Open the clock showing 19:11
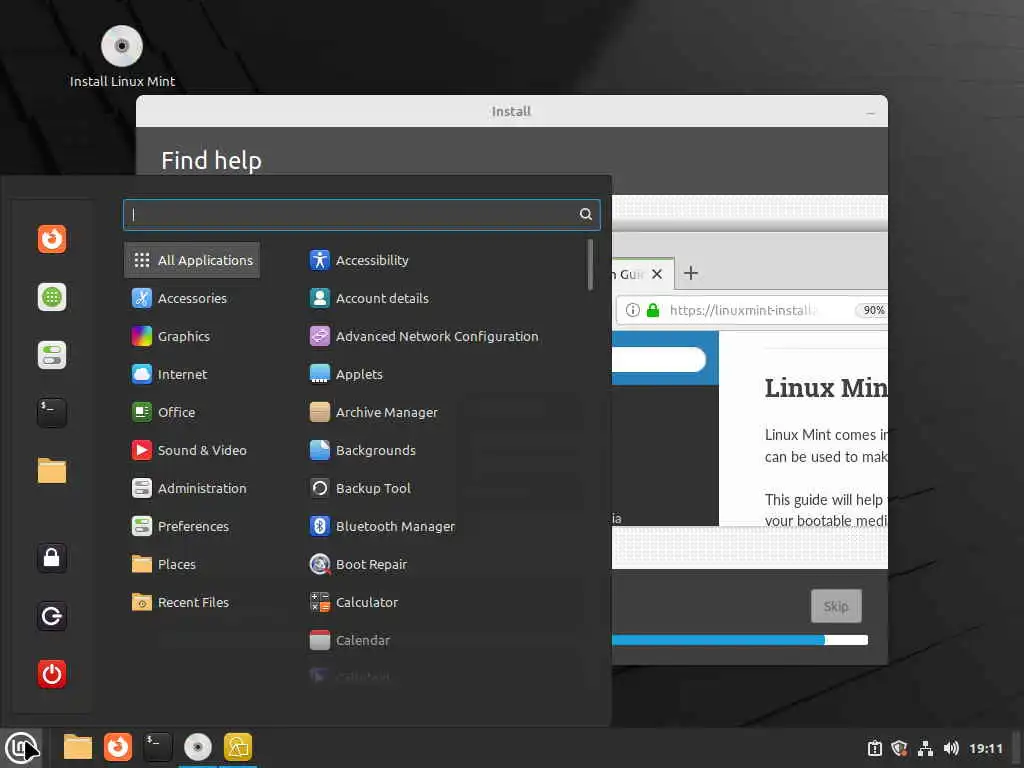Viewport: 1024px width, 768px height. [x=985, y=748]
